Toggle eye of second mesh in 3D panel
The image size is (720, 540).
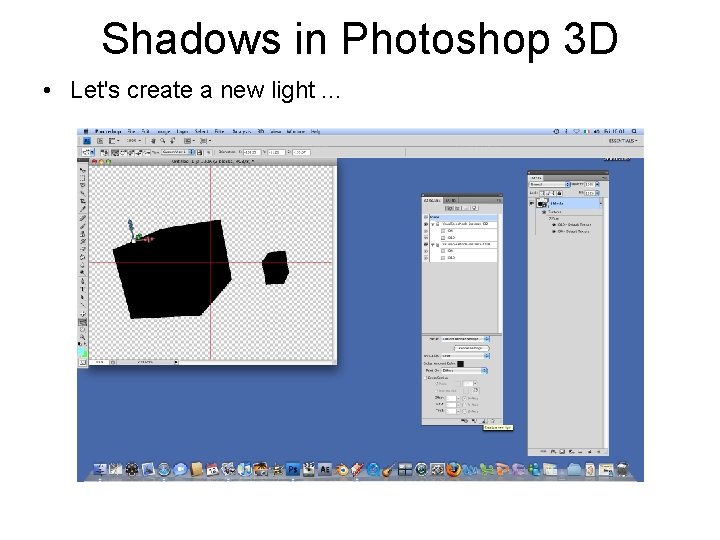pyautogui.click(x=426, y=245)
